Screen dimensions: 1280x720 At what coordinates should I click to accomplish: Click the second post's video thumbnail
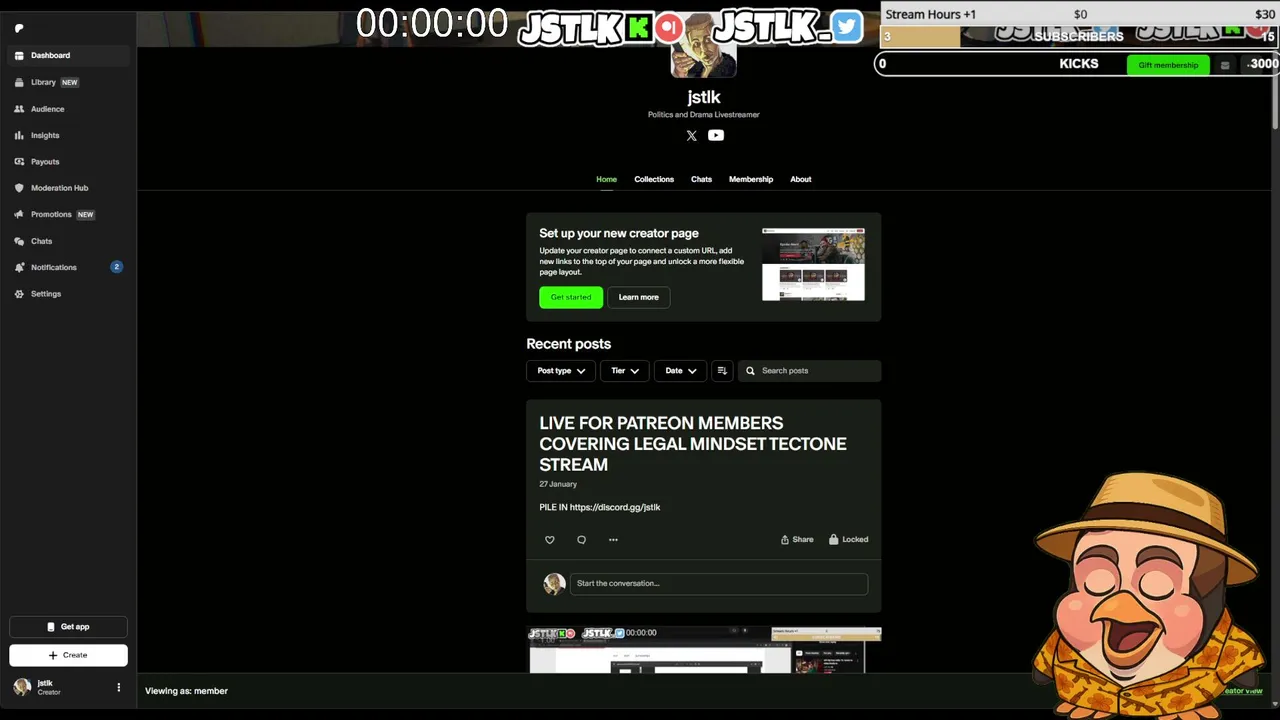[x=705, y=650]
